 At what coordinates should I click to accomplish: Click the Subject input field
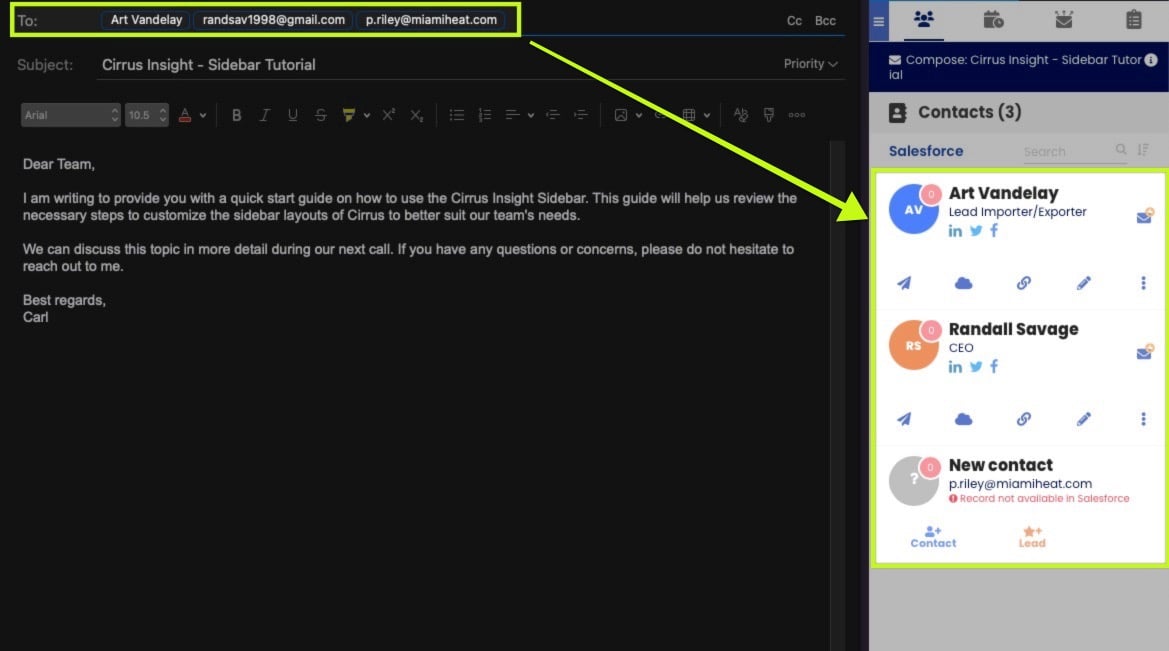432,65
